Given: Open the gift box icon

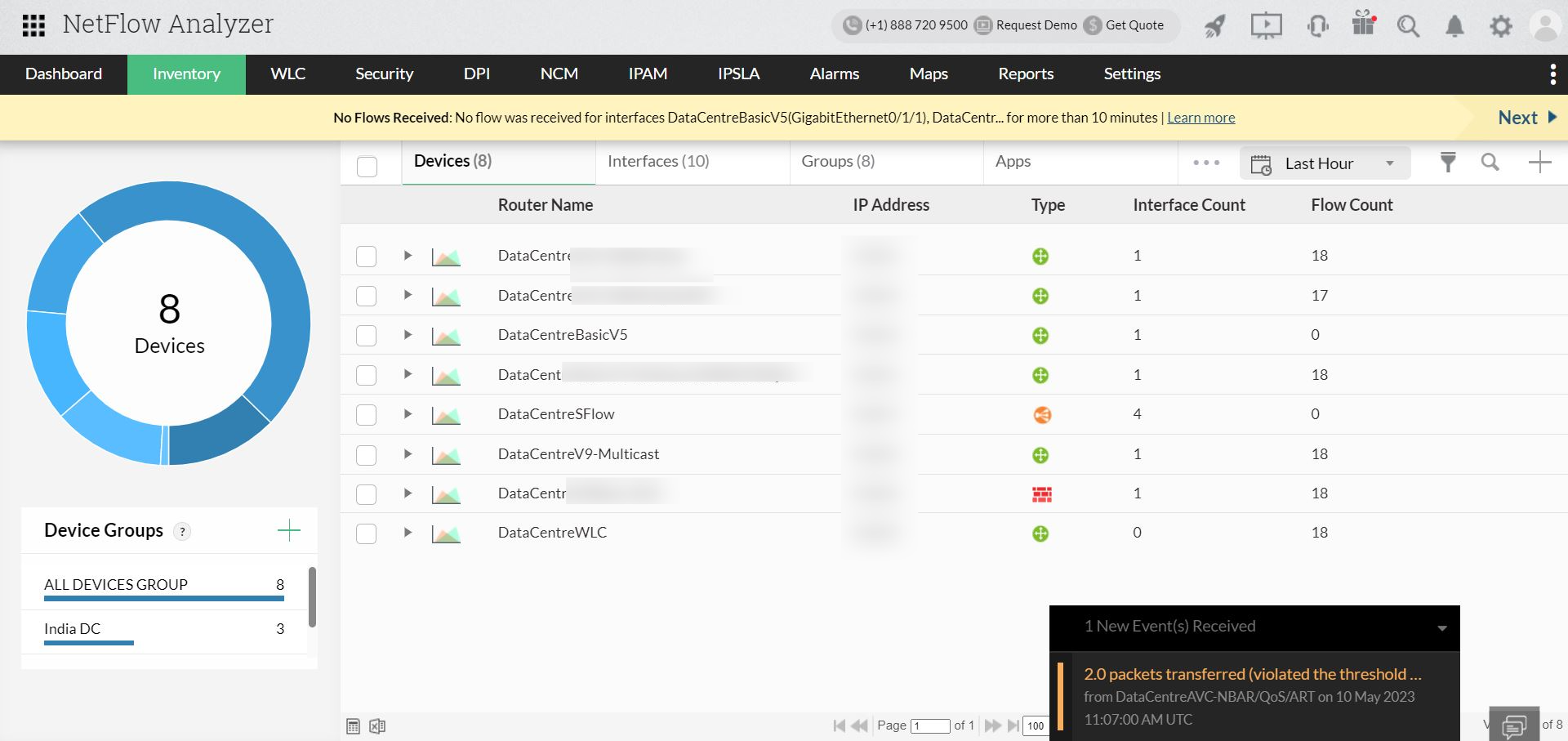Looking at the screenshot, I should click(x=1364, y=23).
